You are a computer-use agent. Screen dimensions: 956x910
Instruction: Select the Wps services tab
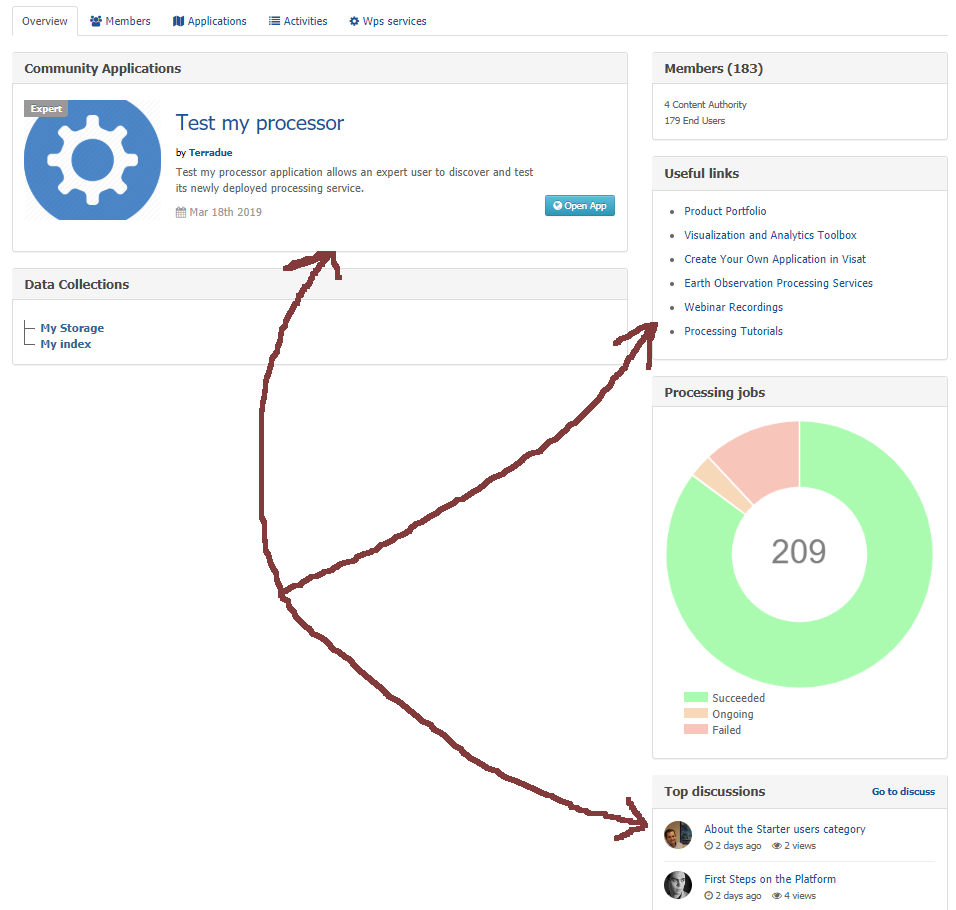(x=388, y=21)
